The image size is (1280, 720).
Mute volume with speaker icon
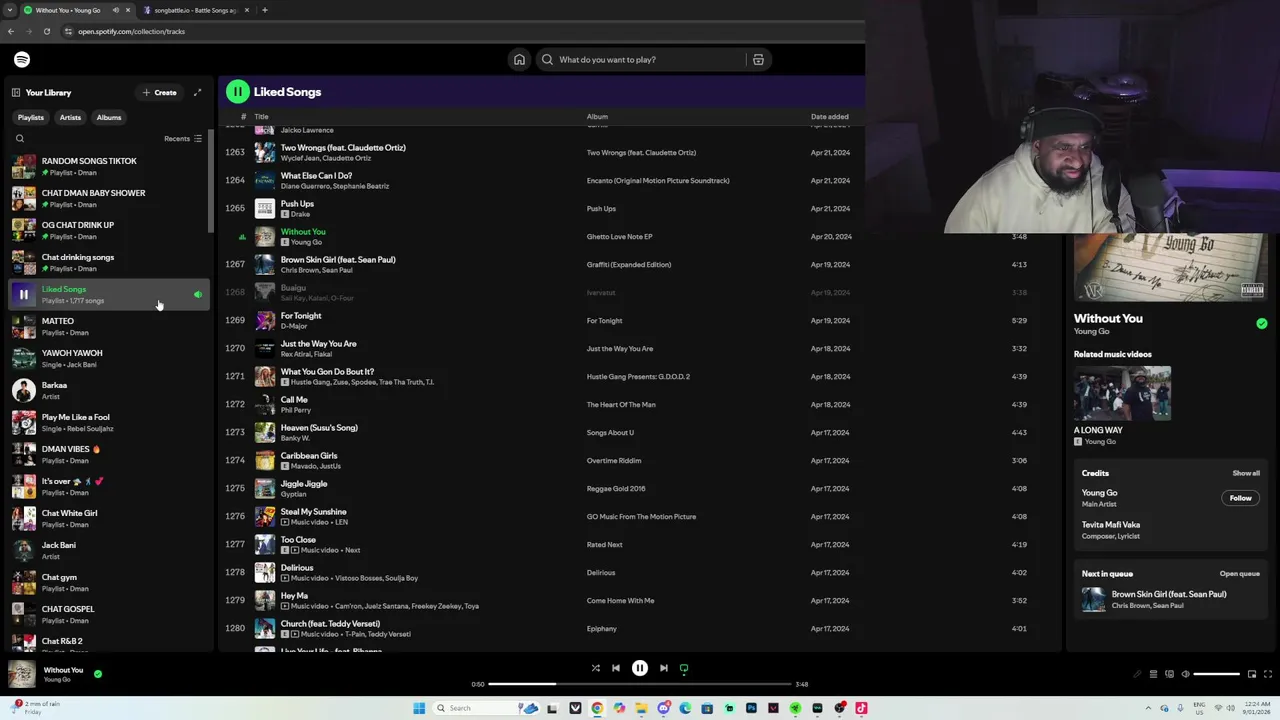[1186, 674]
